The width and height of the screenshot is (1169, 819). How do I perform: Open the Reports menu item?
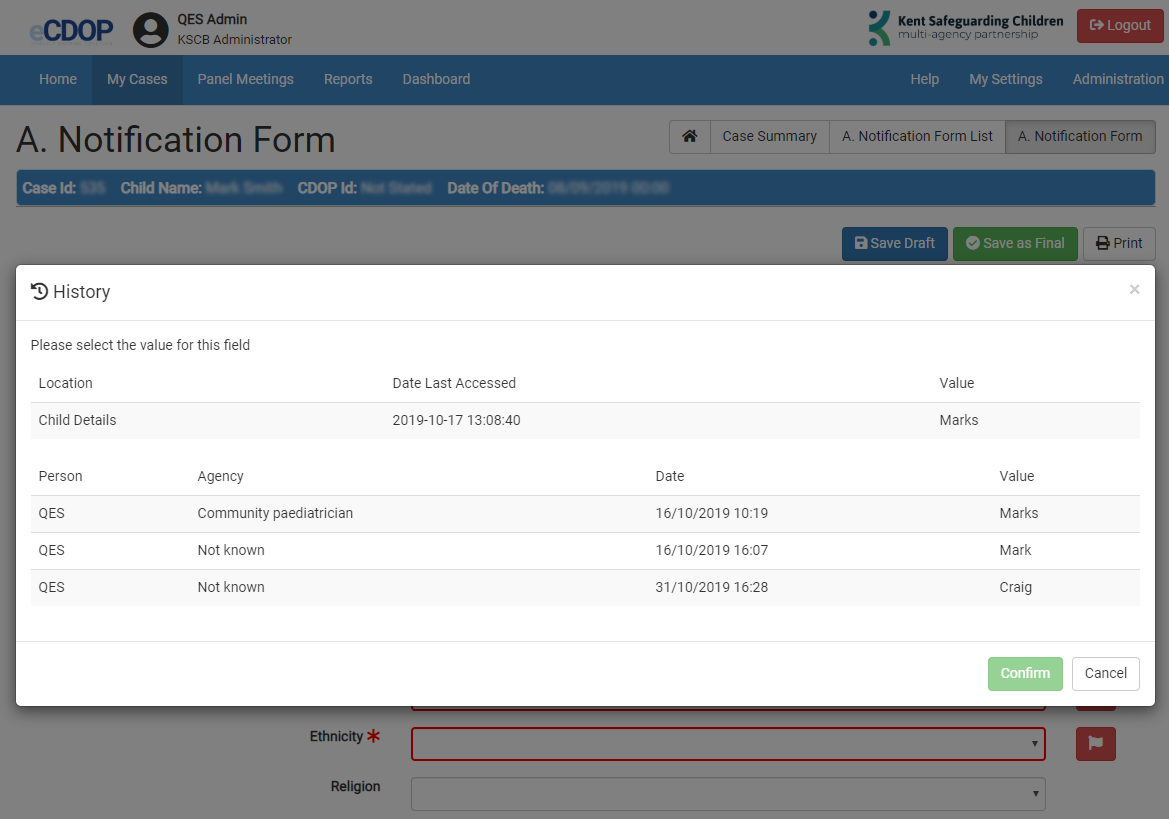348,79
